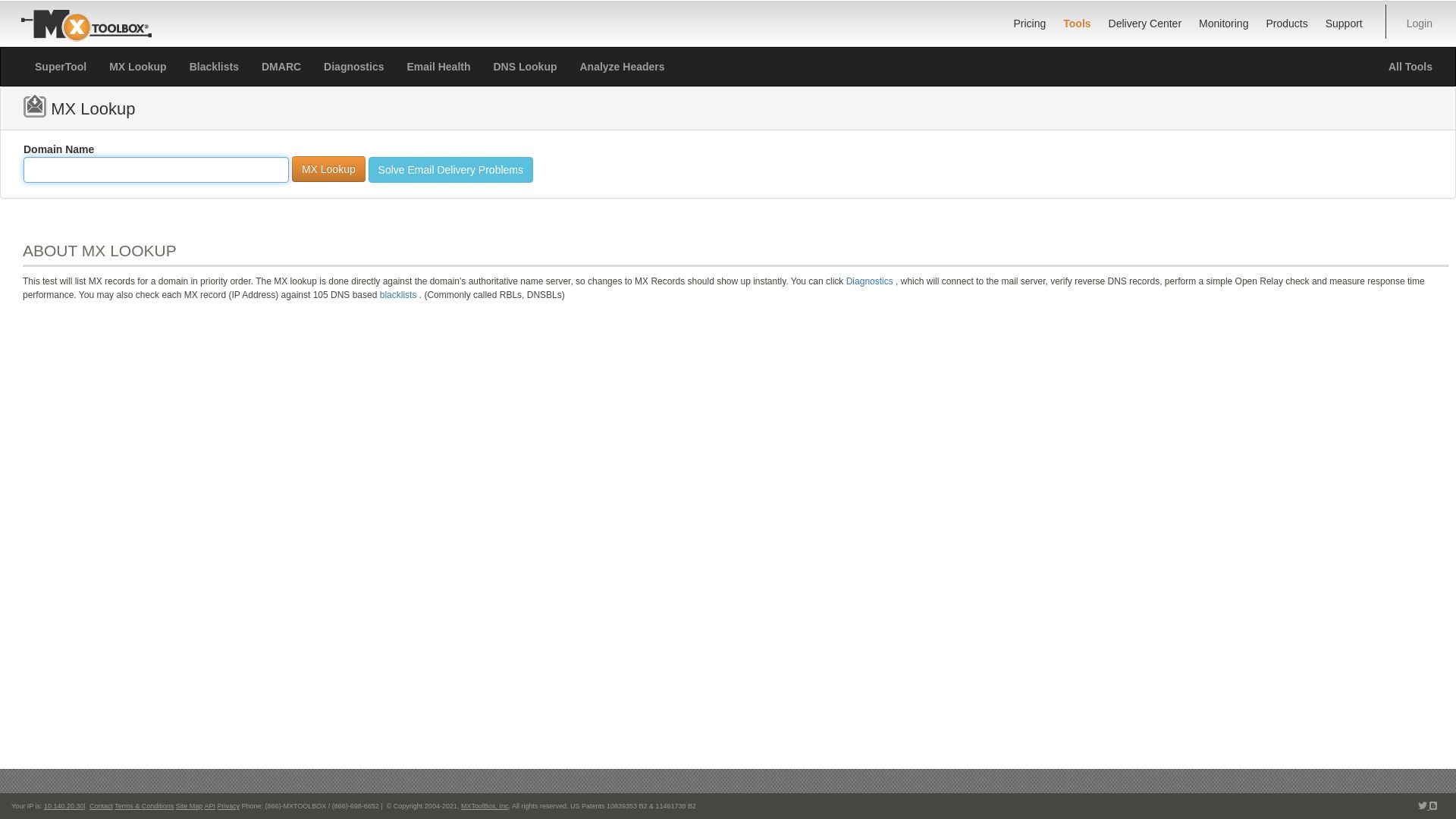Open the DMARC tab
1456x819 pixels.
281,67
